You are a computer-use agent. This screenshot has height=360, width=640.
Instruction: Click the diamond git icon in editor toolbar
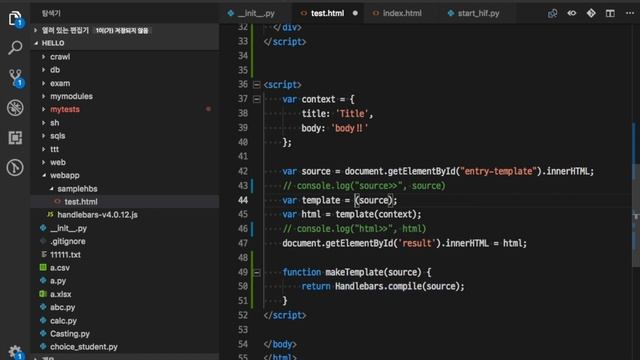point(591,13)
